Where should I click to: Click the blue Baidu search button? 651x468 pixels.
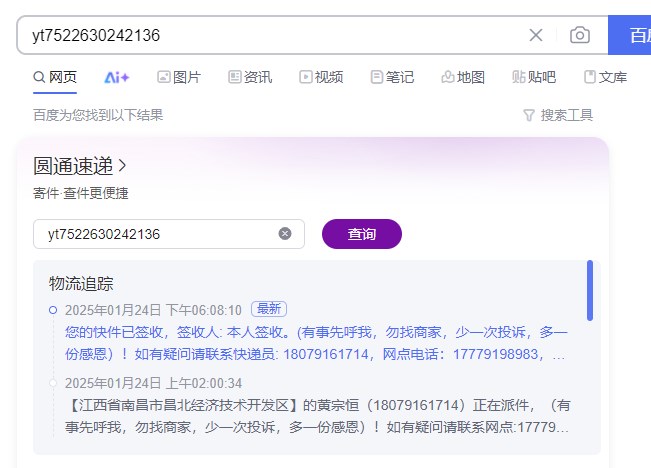629,35
